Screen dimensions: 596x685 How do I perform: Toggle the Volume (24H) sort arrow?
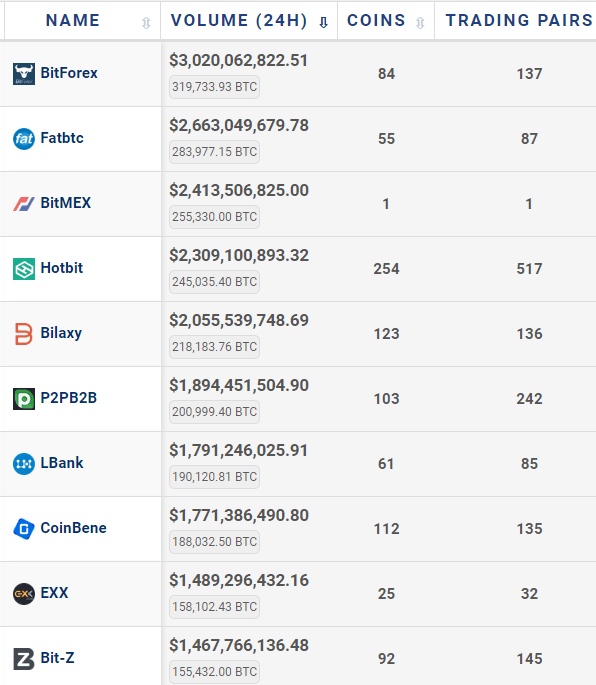point(323,22)
